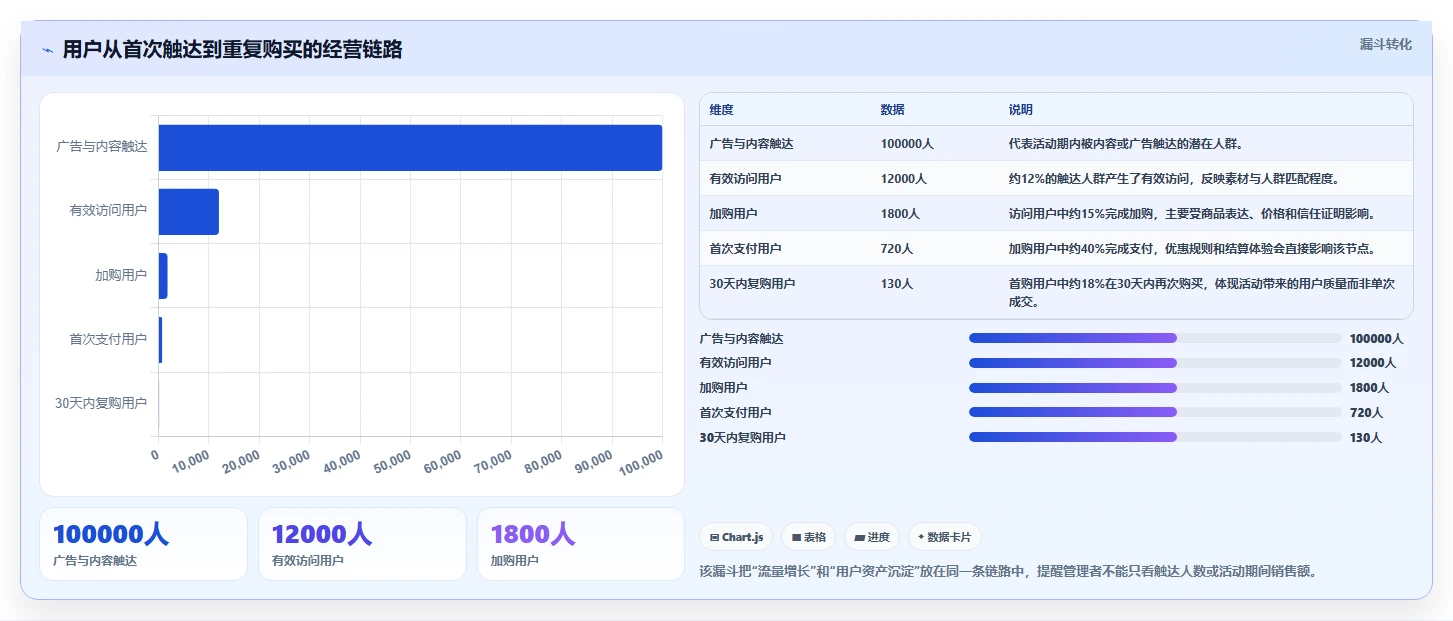1453x621 pixels.
Task: Click the 有效访问用户 bar in the chart
Action: tap(189, 211)
